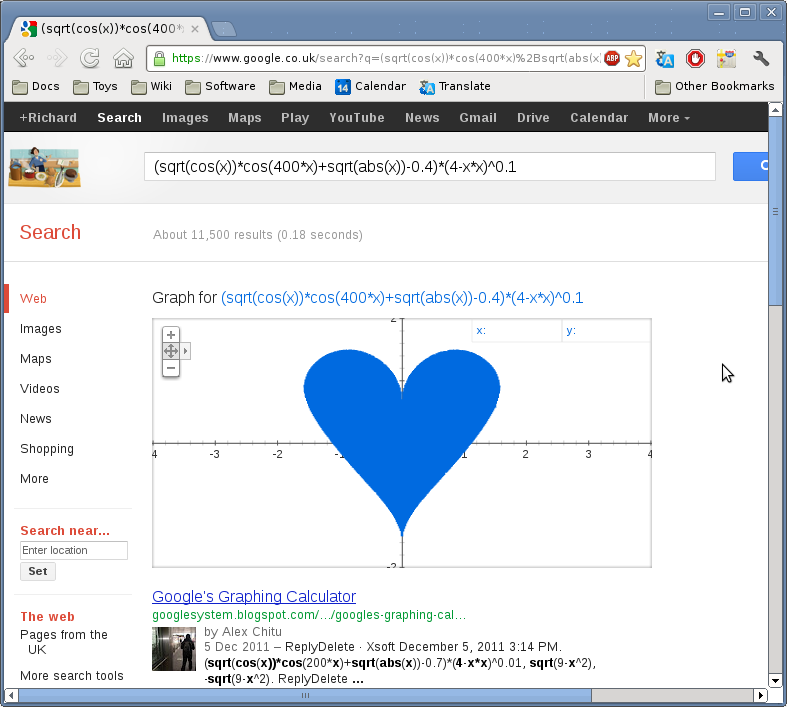Open Gmail from the Google top bar
Screen dimensions: 787x707
click(x=478, y=118)
